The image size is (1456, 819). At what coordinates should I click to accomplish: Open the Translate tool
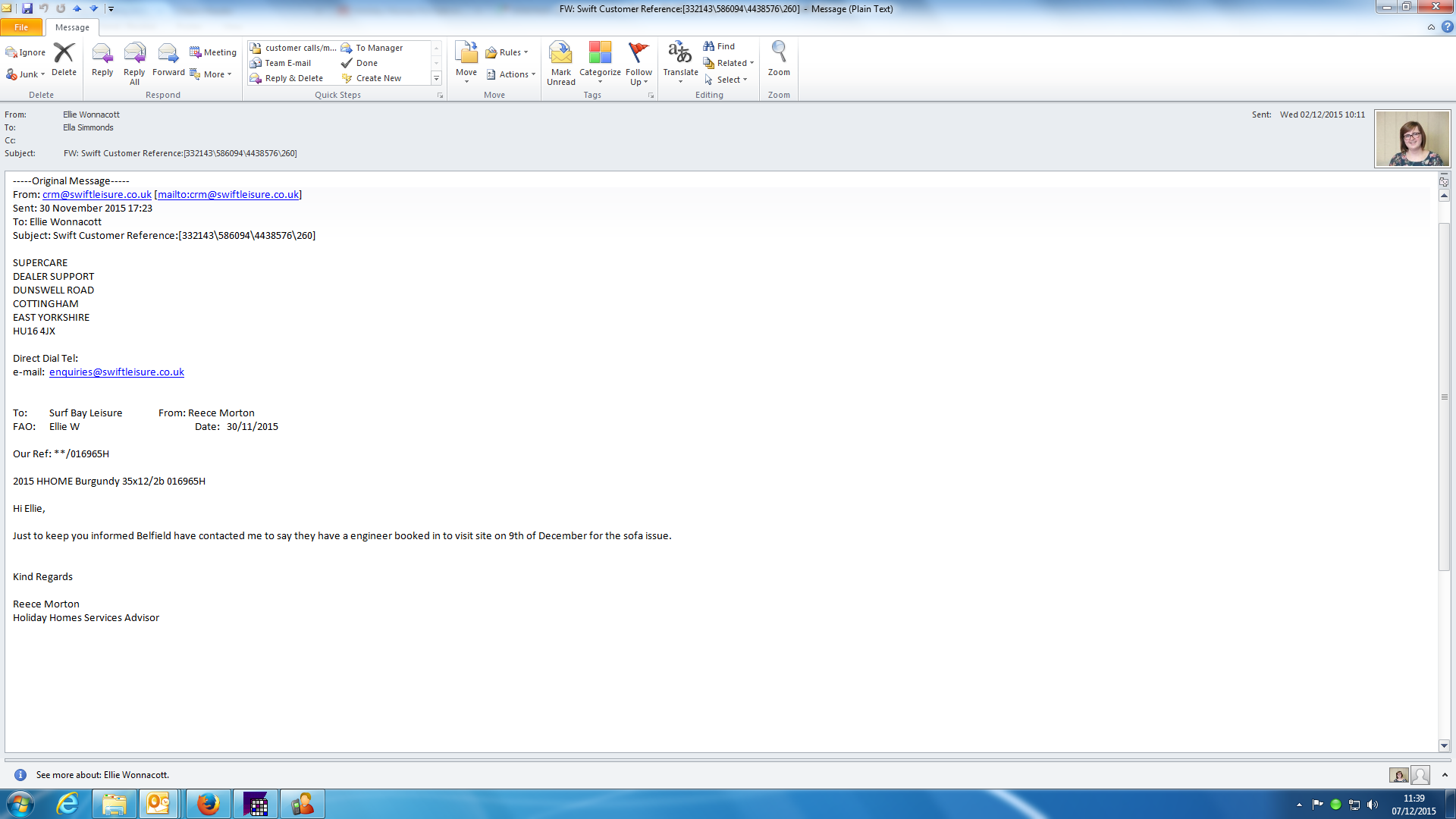(680, 61)
